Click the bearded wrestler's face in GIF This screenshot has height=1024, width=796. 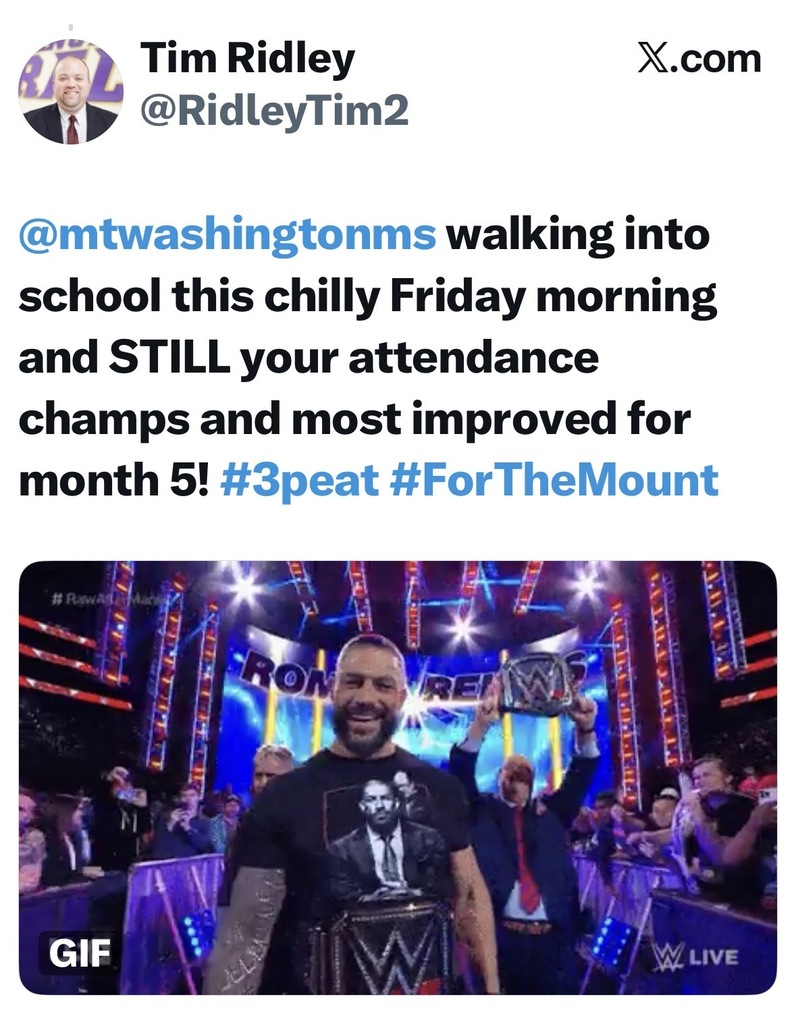pyautogui.click(x=369, y=690)
